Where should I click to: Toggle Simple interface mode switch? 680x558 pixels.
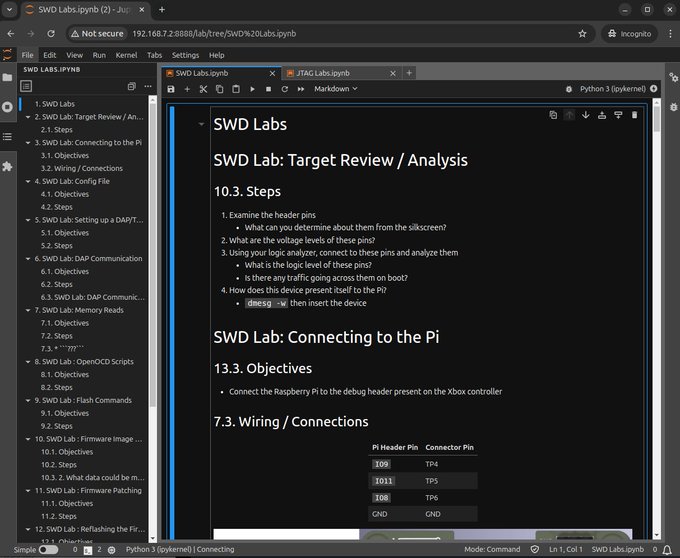tap(48, 549)
